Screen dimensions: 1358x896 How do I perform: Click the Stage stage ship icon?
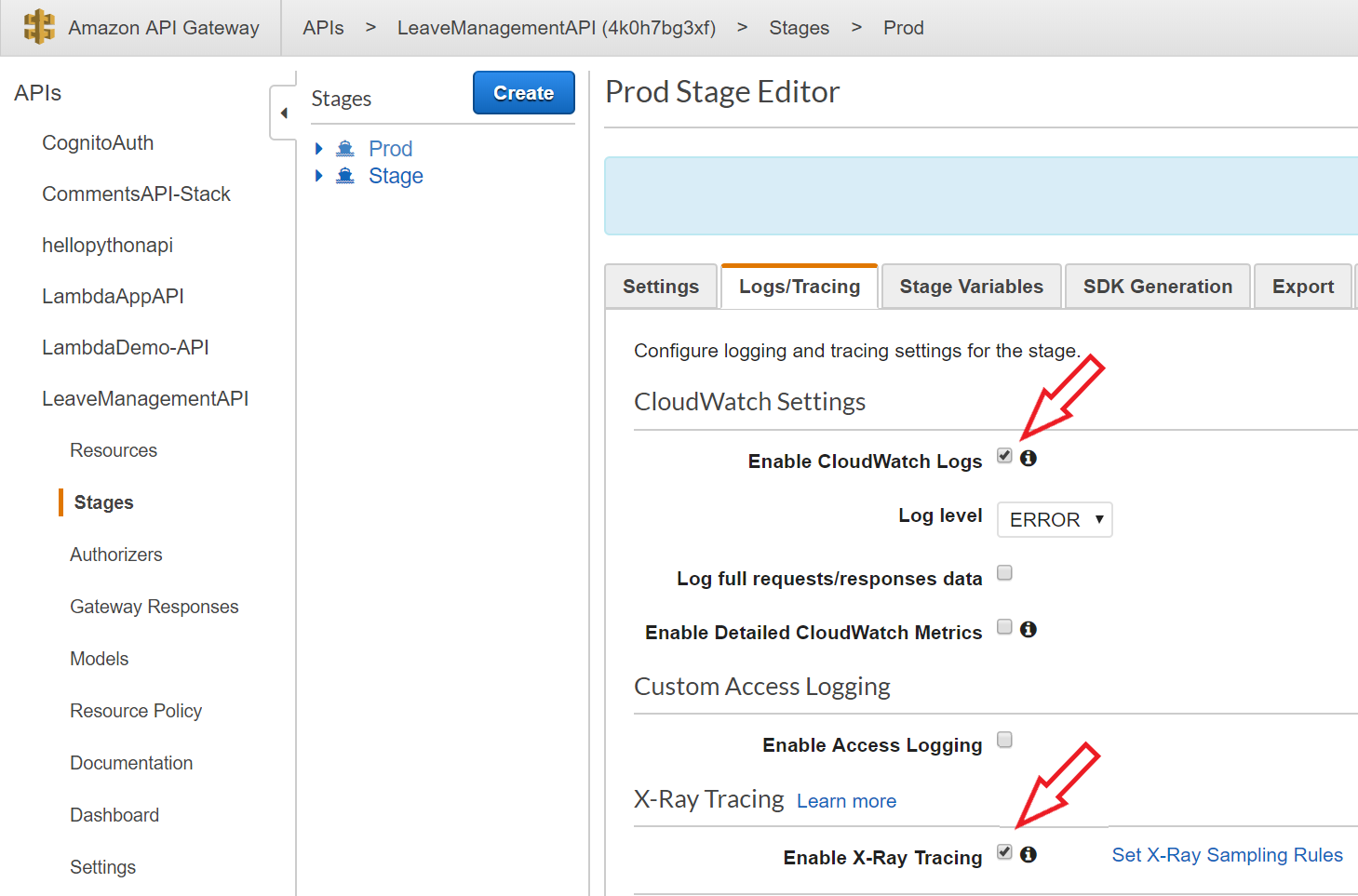pos(345,176)
